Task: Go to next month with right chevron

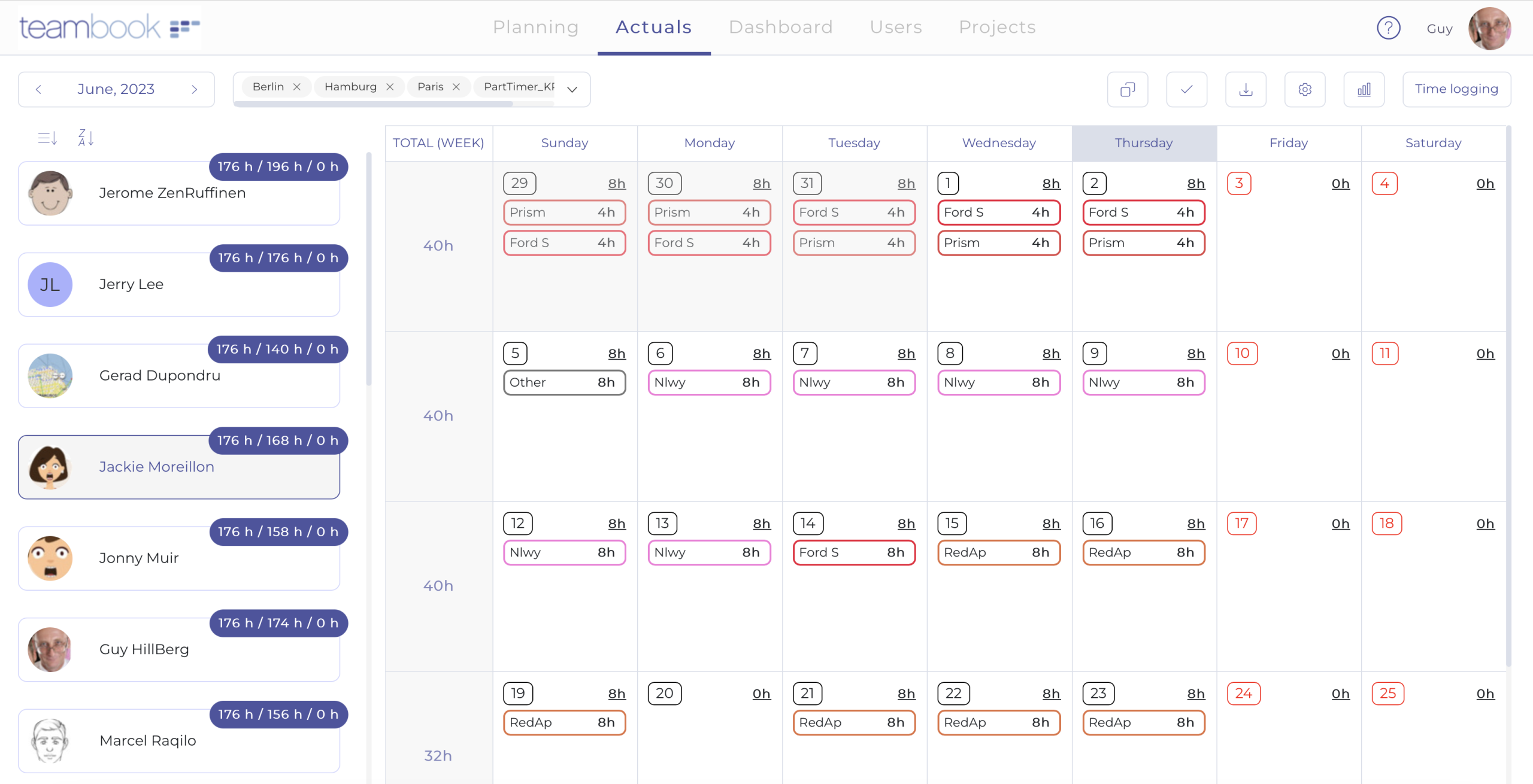Action: [x=194, y=90]
